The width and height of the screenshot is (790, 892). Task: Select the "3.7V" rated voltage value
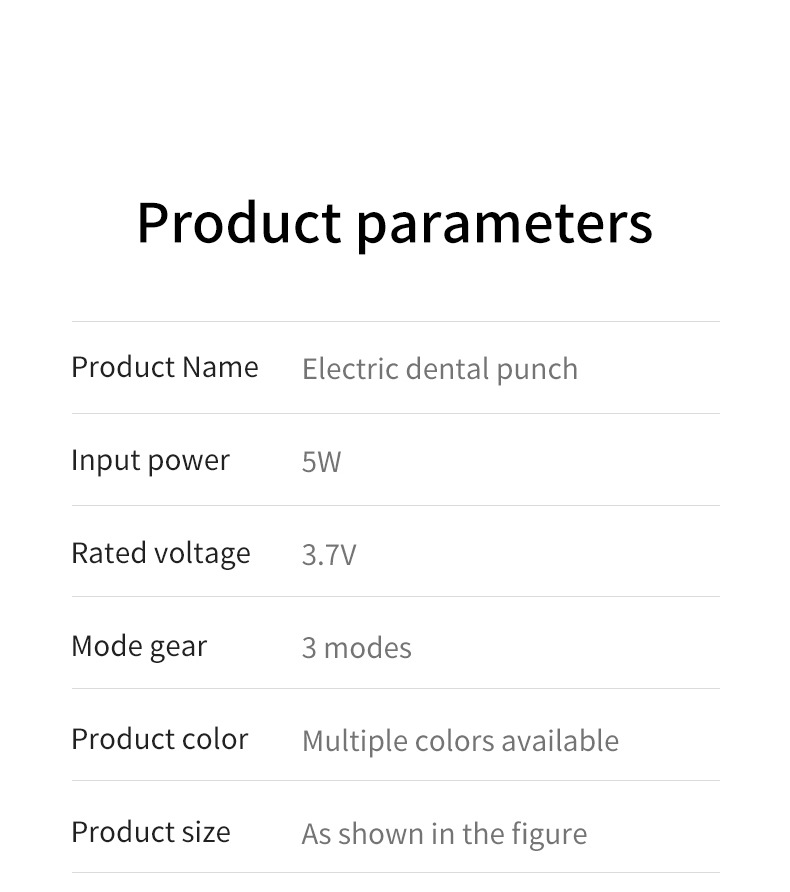328,555
